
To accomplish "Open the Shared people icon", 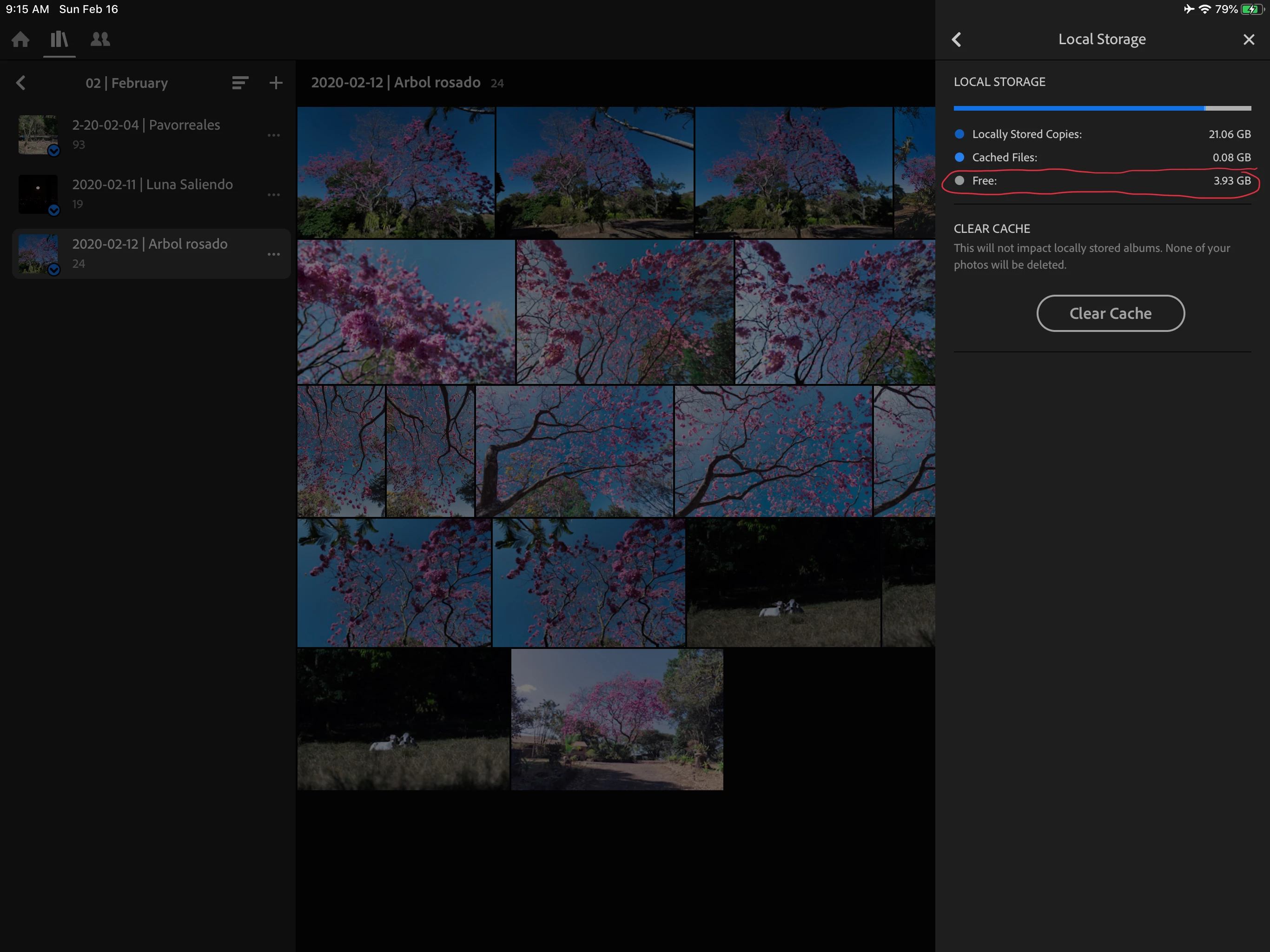I will pos(100,40).
